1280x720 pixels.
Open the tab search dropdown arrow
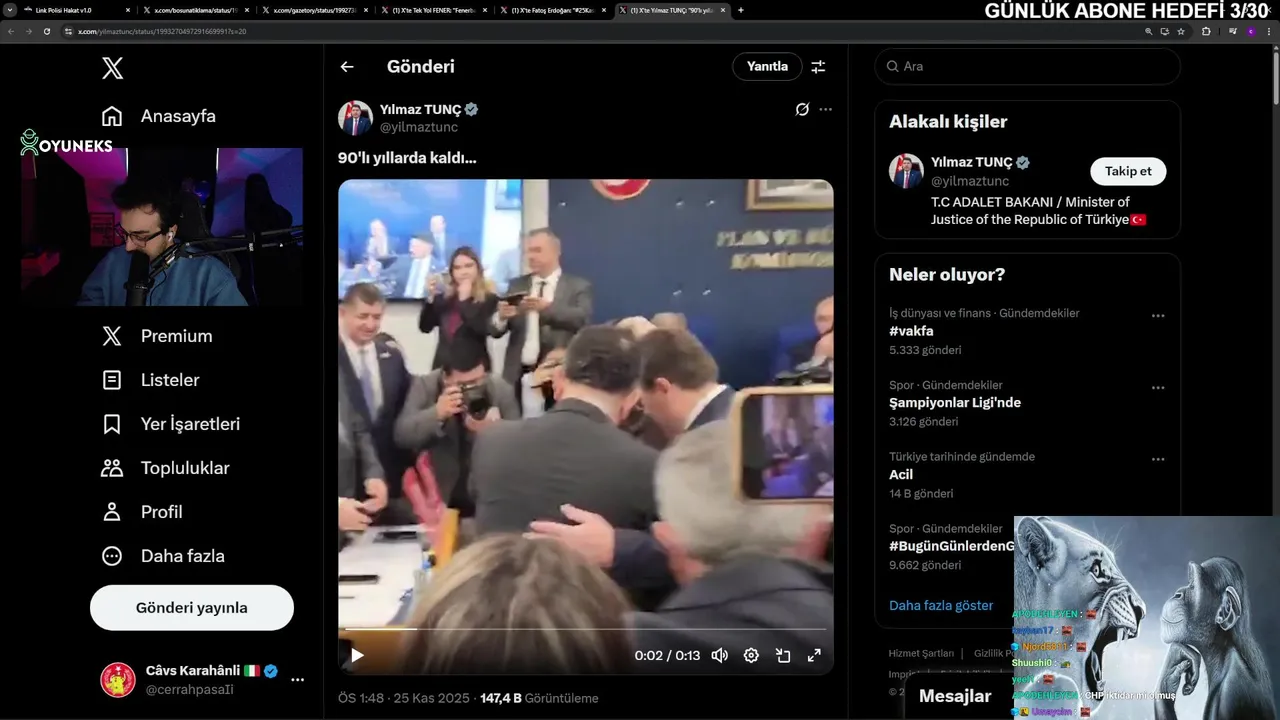click(x=8, y=10)
